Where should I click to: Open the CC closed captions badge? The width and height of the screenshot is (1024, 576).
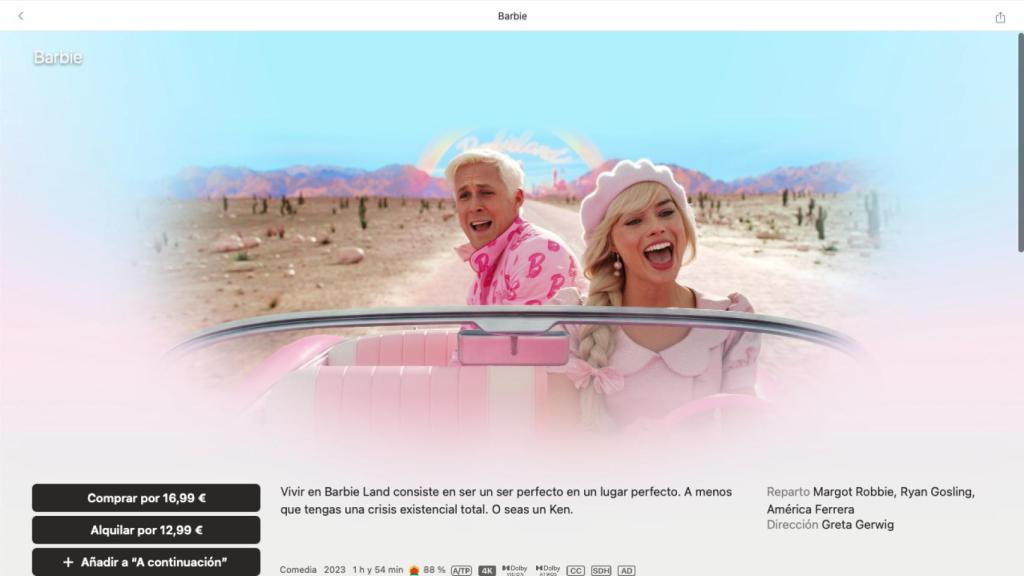[x=575, y=570]
